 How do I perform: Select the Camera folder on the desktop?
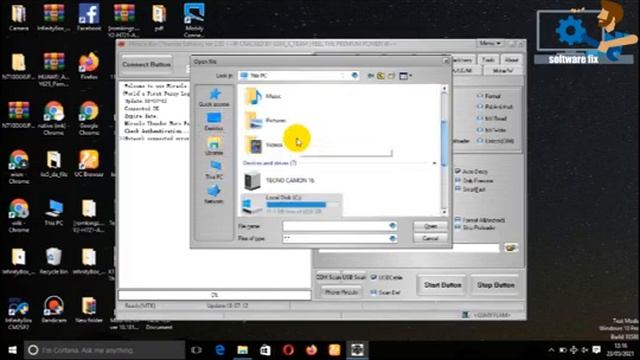(19, 18)
